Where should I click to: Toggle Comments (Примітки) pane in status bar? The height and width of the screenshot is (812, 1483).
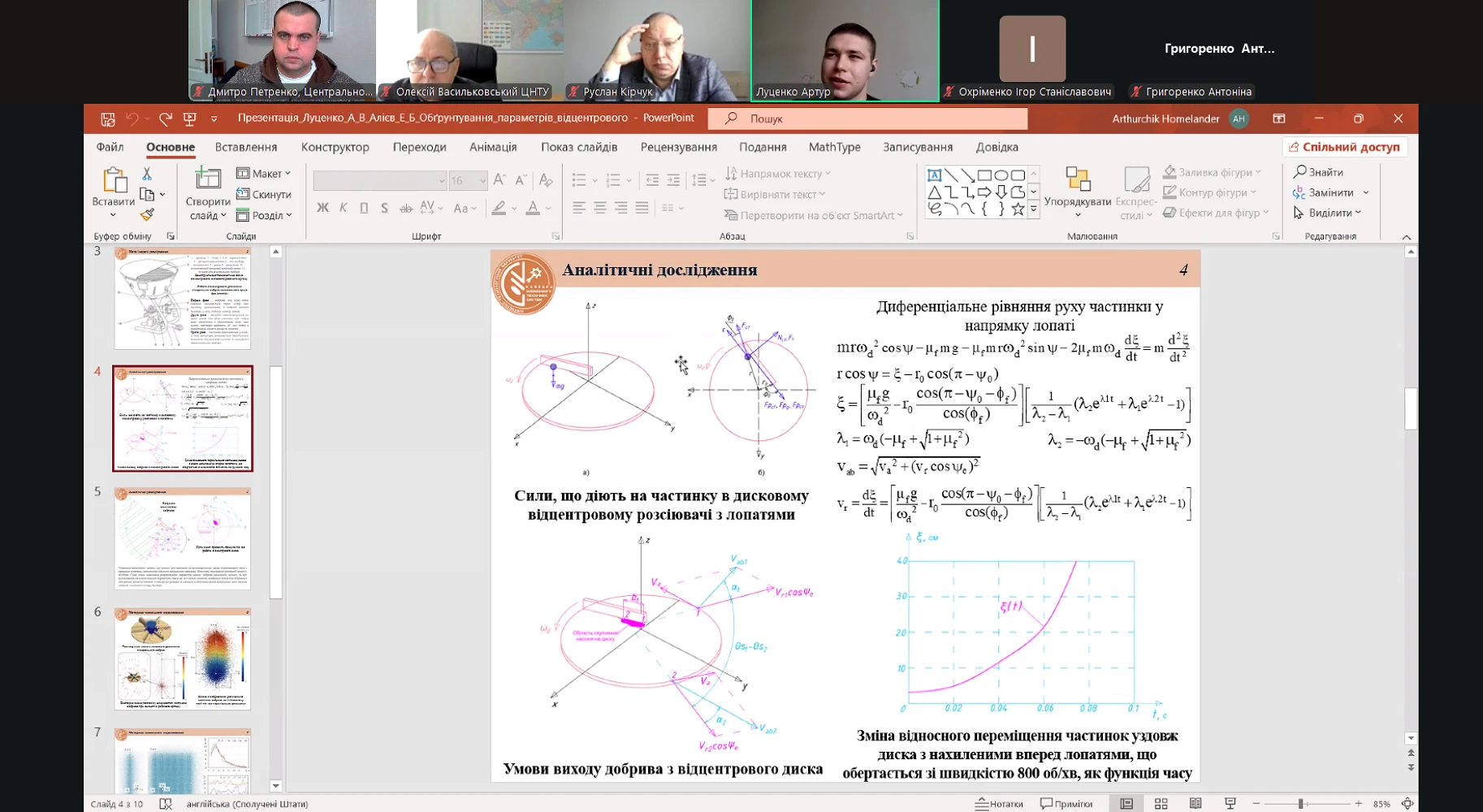(x=1066, y=803)
